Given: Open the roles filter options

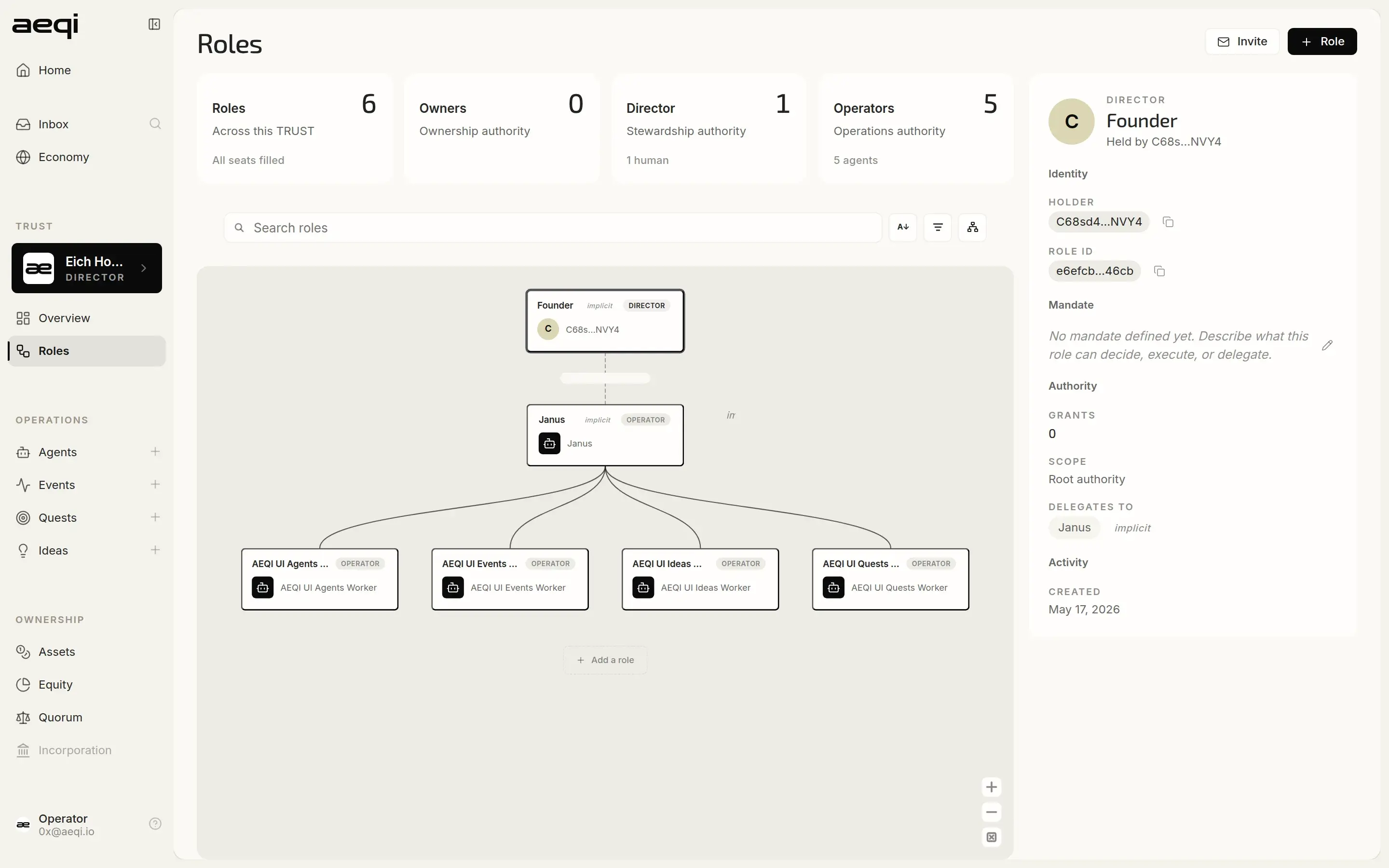Looking at the screenshot, I should pos(938,227).
